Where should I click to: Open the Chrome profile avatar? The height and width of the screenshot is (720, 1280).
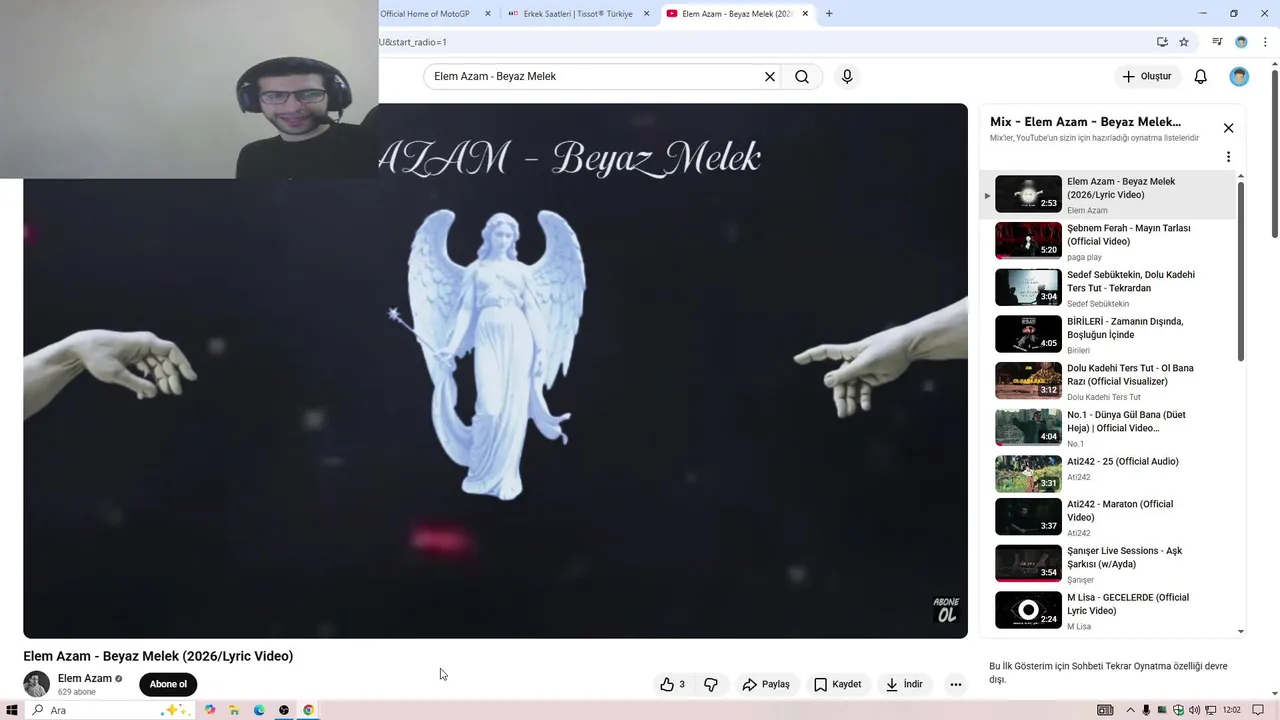pyautogui.click(x=1241, y=42)
